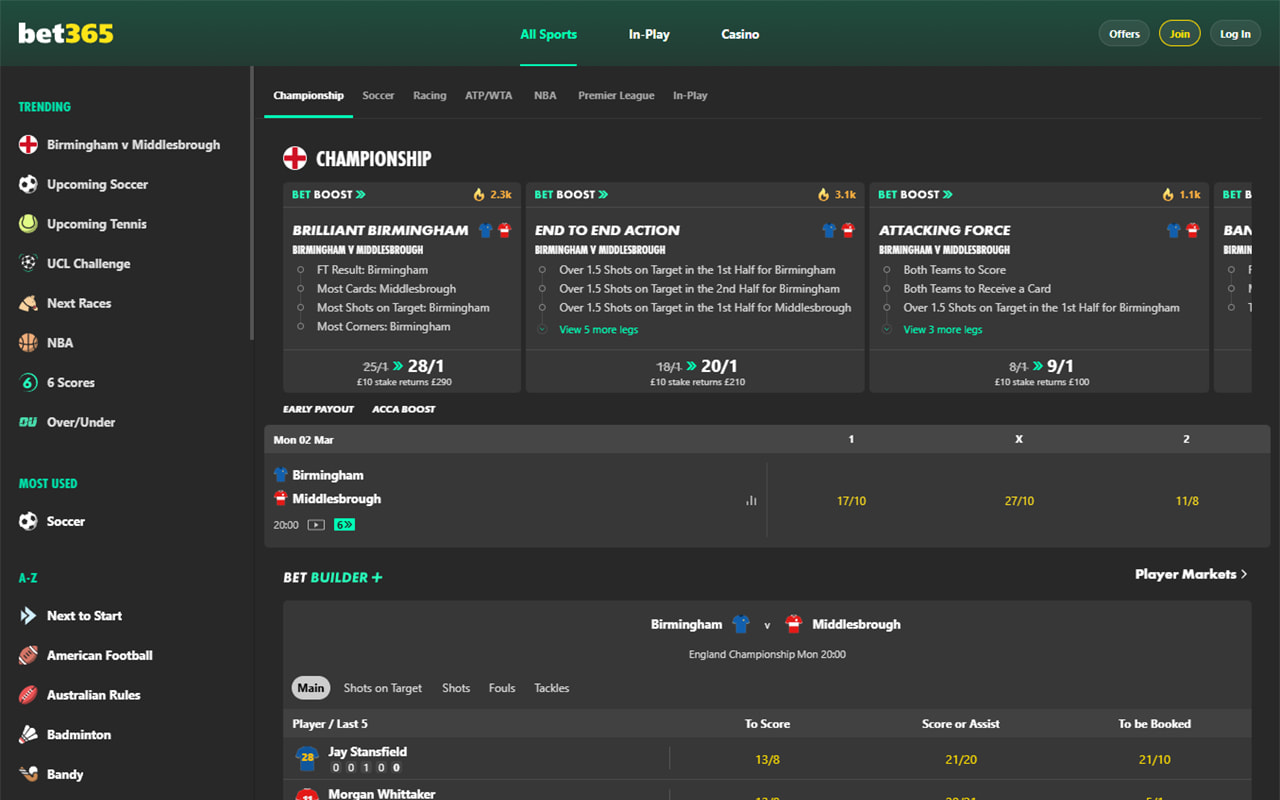Click Jay Stansfield player name

[368, 752]
